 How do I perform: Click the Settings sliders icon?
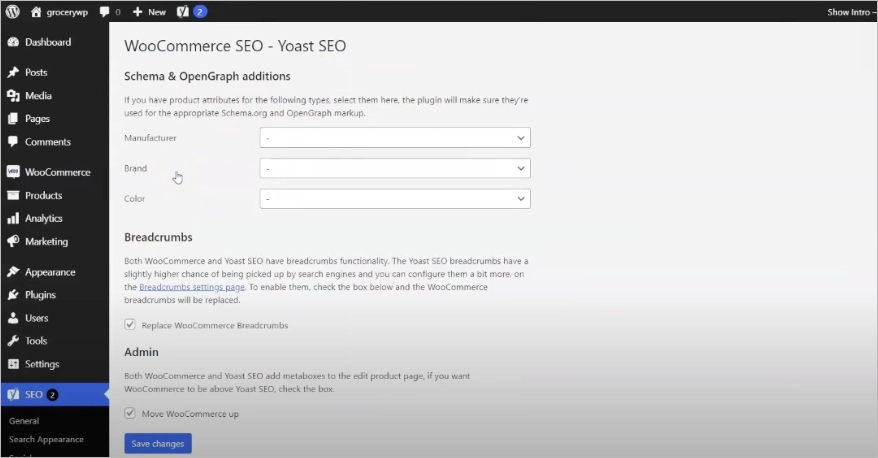pos(13,364)
